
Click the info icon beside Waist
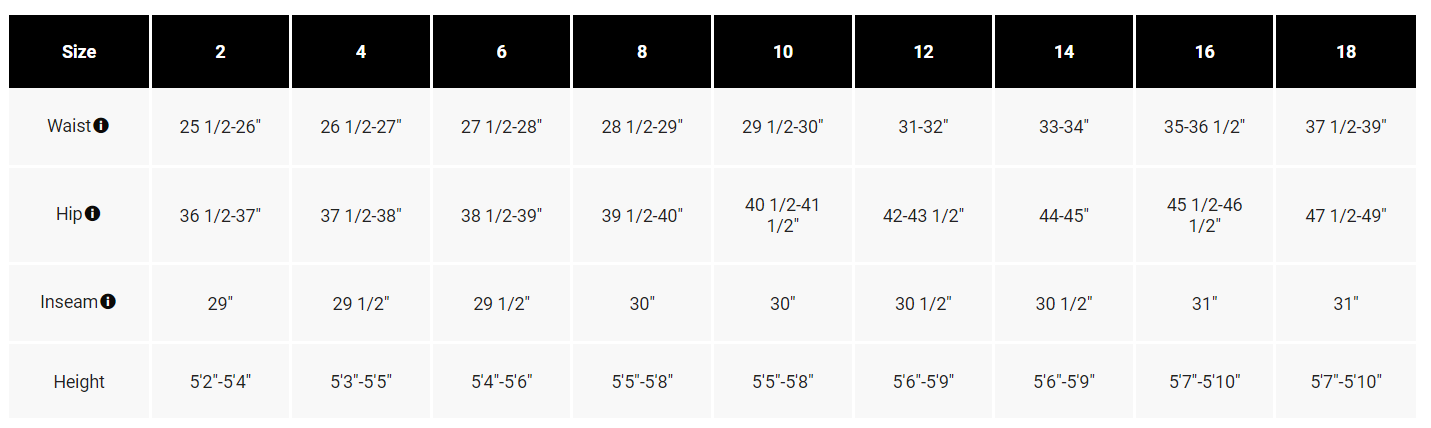click(101, 126)
